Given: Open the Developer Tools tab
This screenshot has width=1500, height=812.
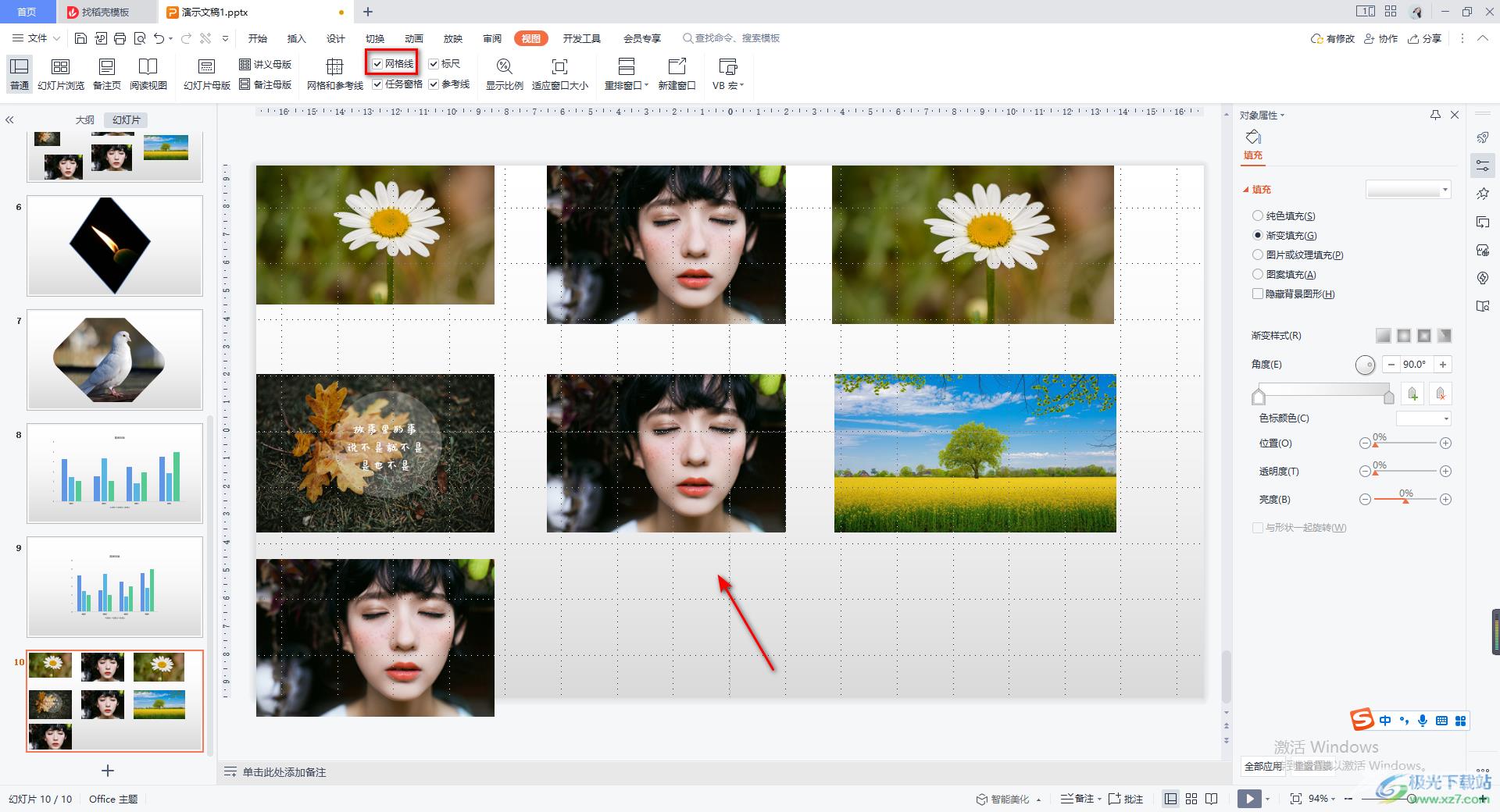Looking at the screenshot, I should 582,38.
